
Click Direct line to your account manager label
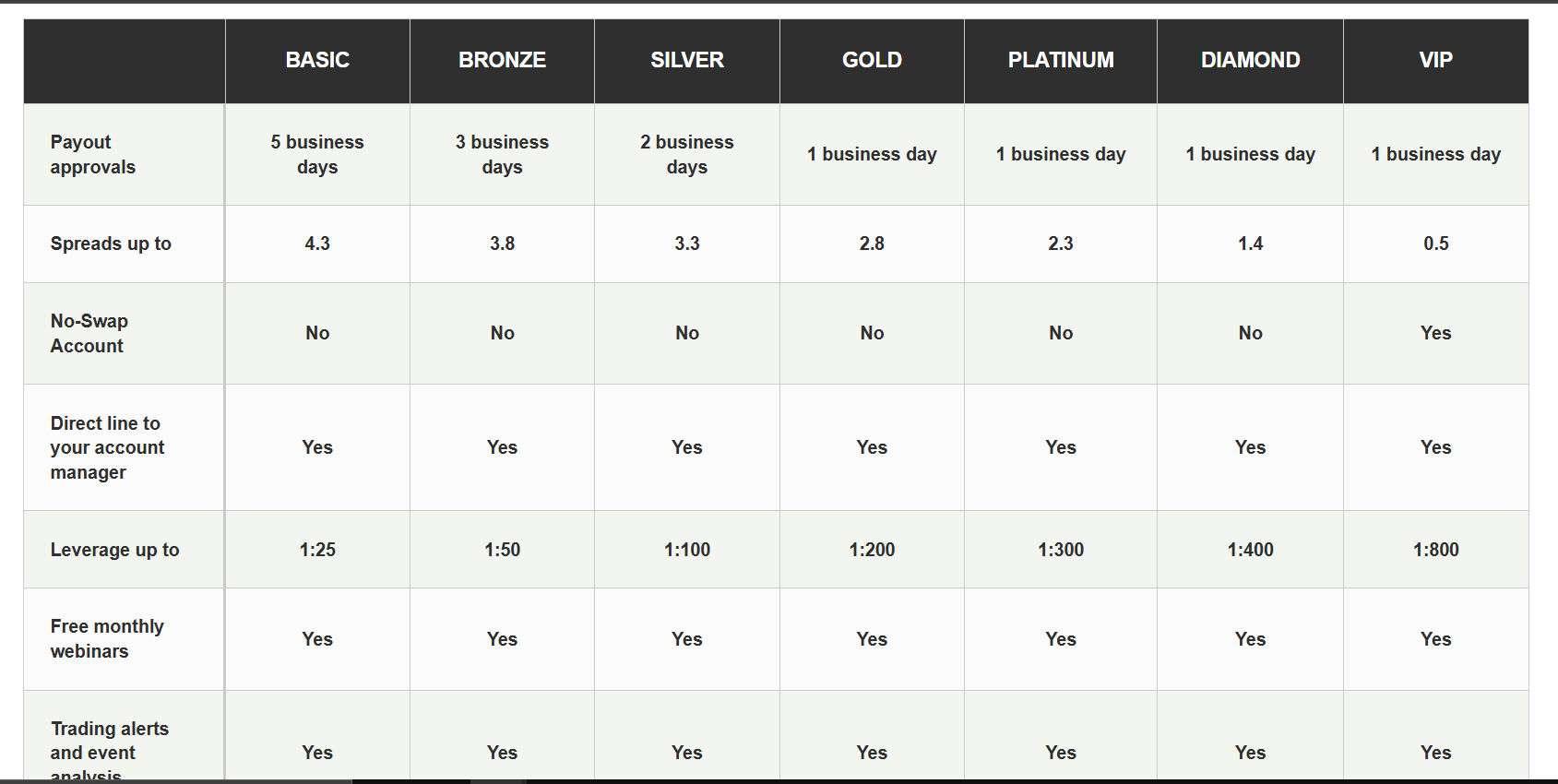[107, 447]
